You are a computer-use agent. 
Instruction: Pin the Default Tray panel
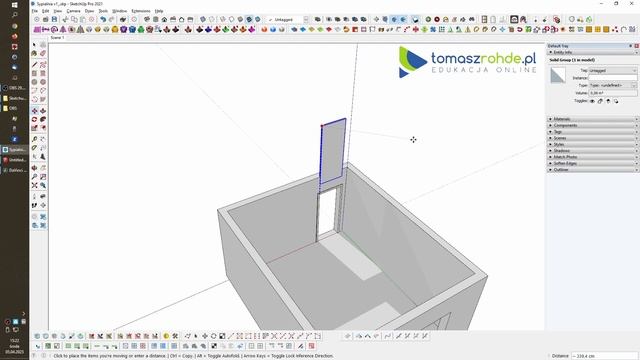pos(631,46)
